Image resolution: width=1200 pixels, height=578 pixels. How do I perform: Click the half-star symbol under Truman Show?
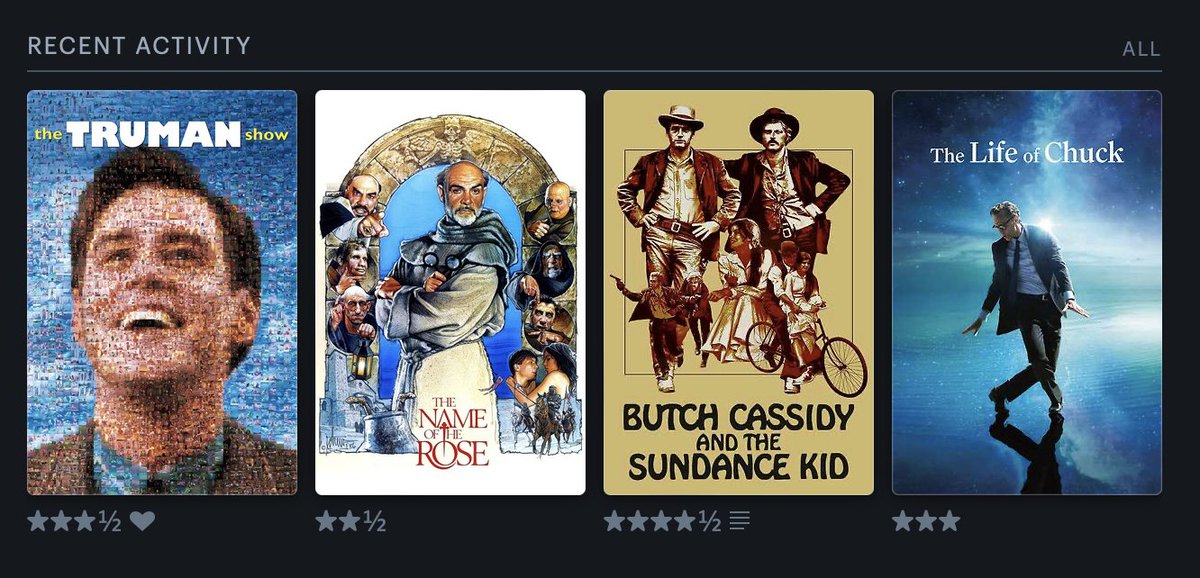(x=109, y=521)
